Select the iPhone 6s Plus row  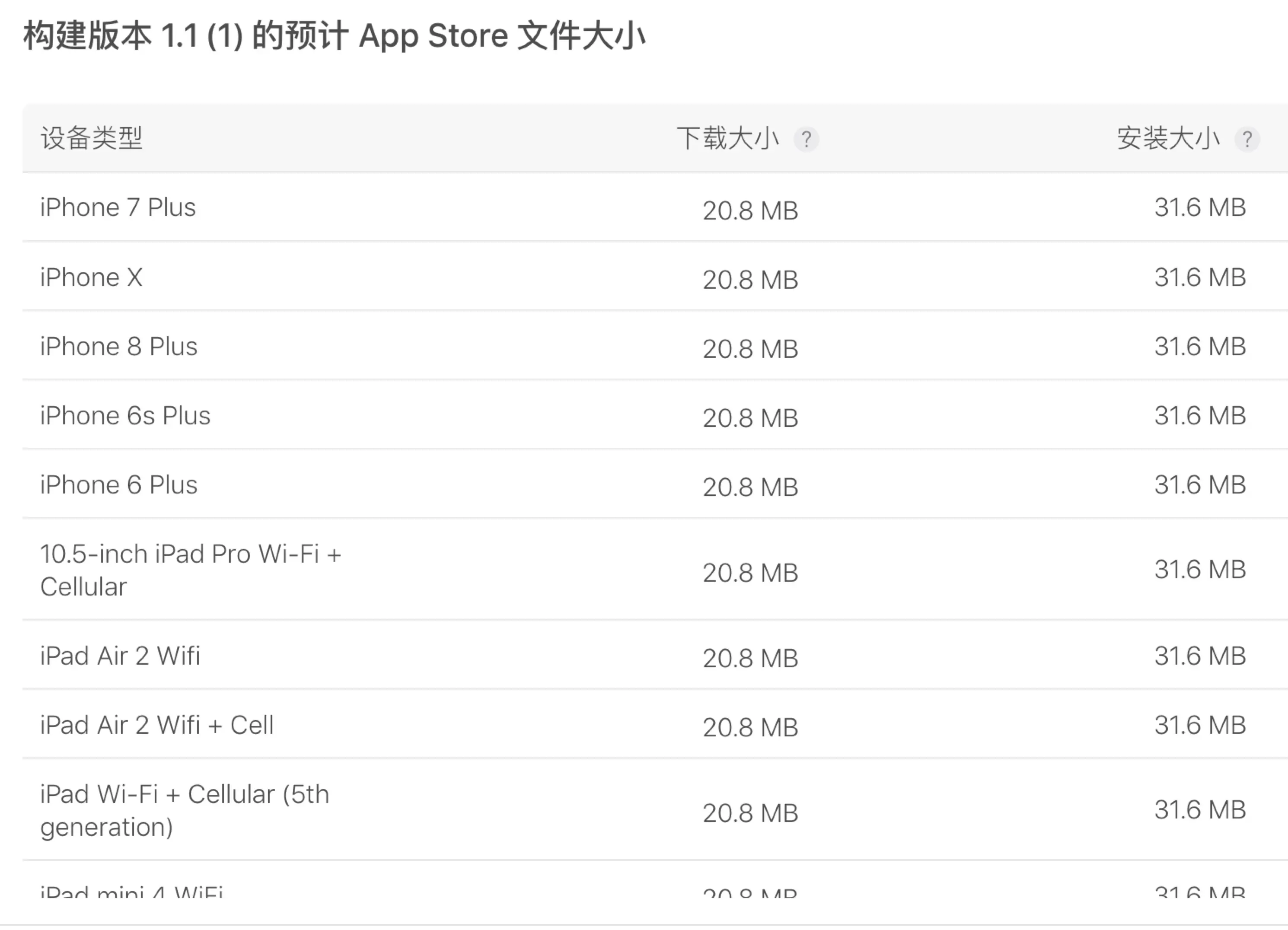[125, 416]
